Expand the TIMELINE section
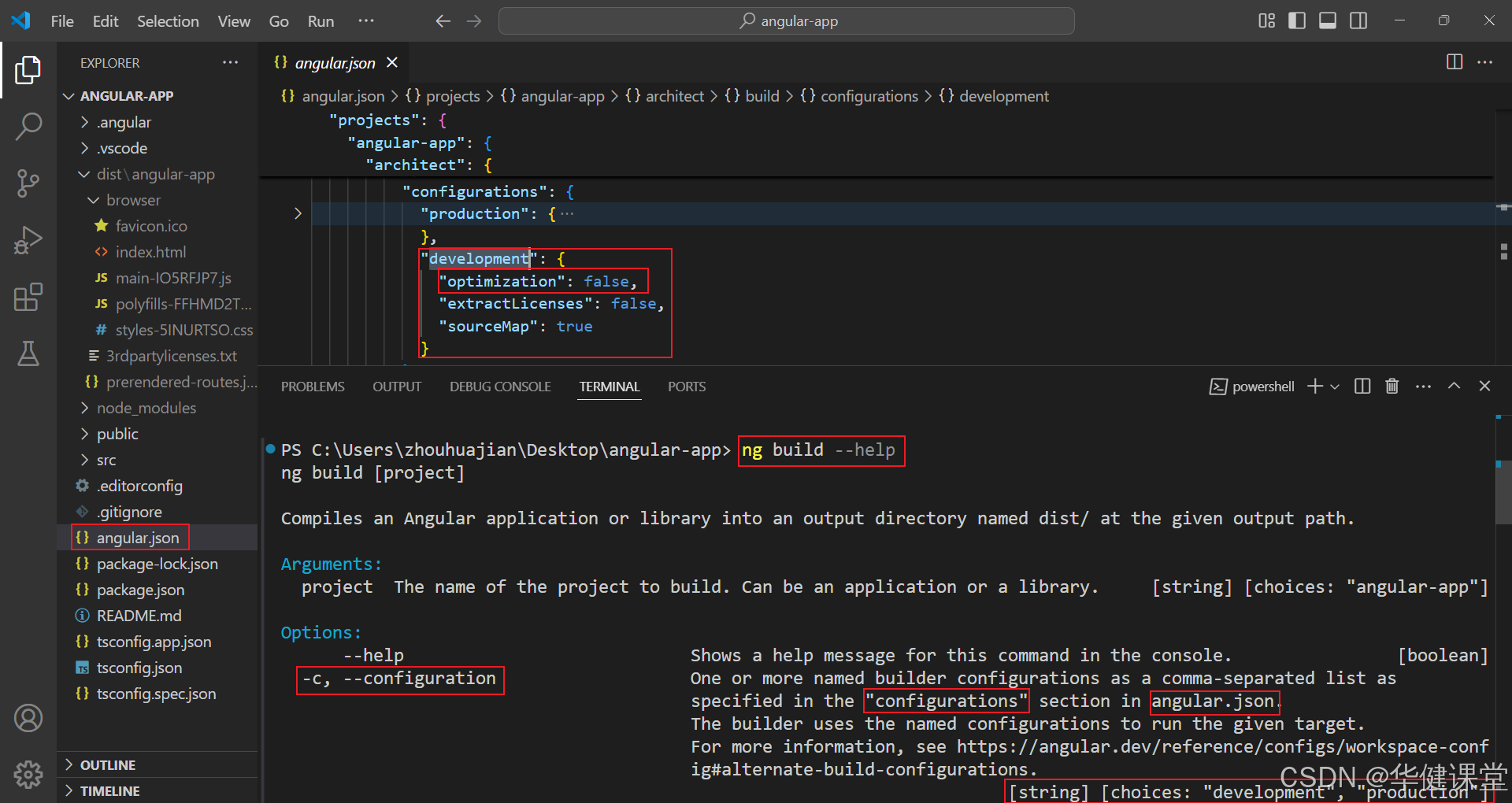This screenshot has width=1512, height=803. 157,790
